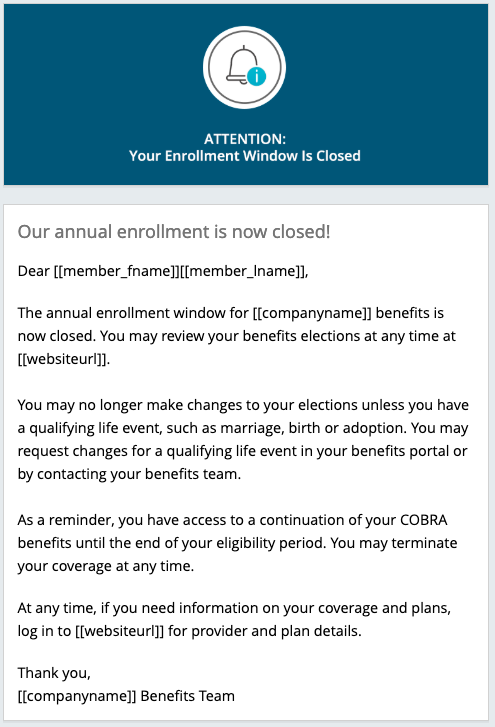This screenshot has height=727, width=495.
Task: Click the blue info badge on bell
Action: point(256,76)
